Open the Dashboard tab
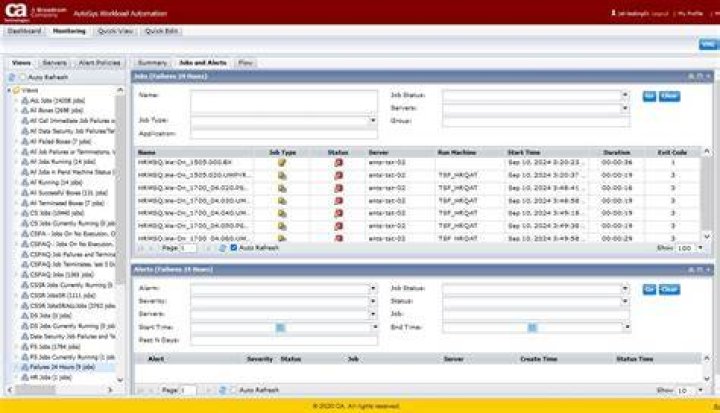This screenshot has width=720, height=413. (x=24, y=31)
